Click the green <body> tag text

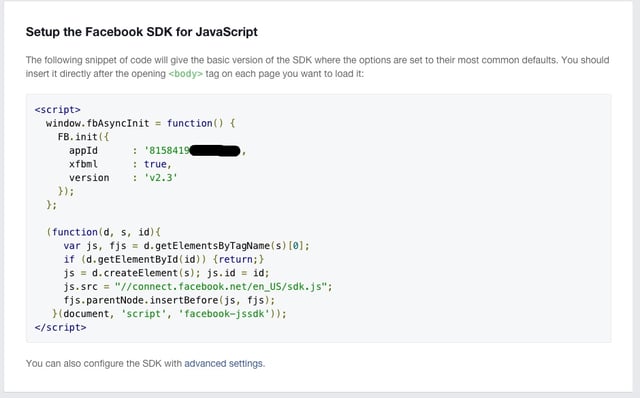click(185, 74)
